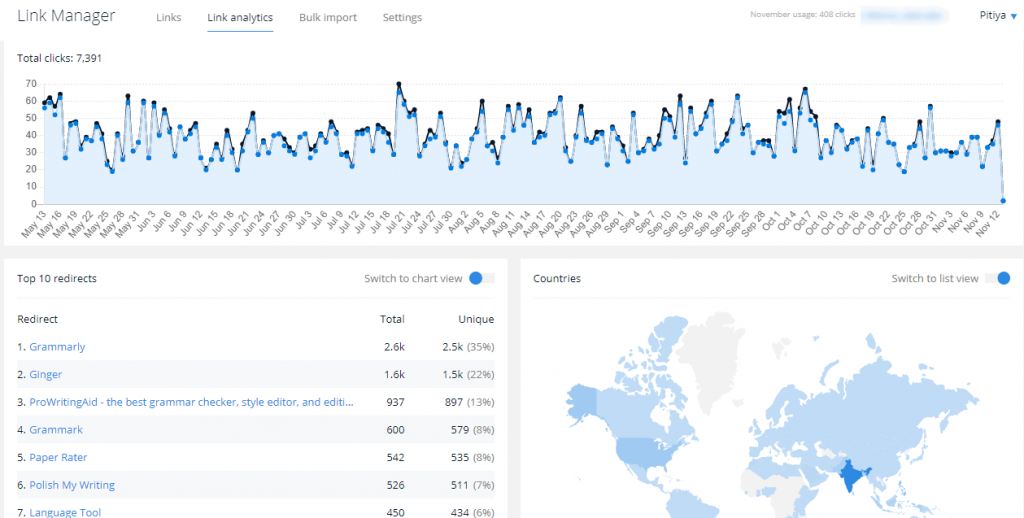Click the Link Manager title
1024x518 pixels.
click(66, 16)
